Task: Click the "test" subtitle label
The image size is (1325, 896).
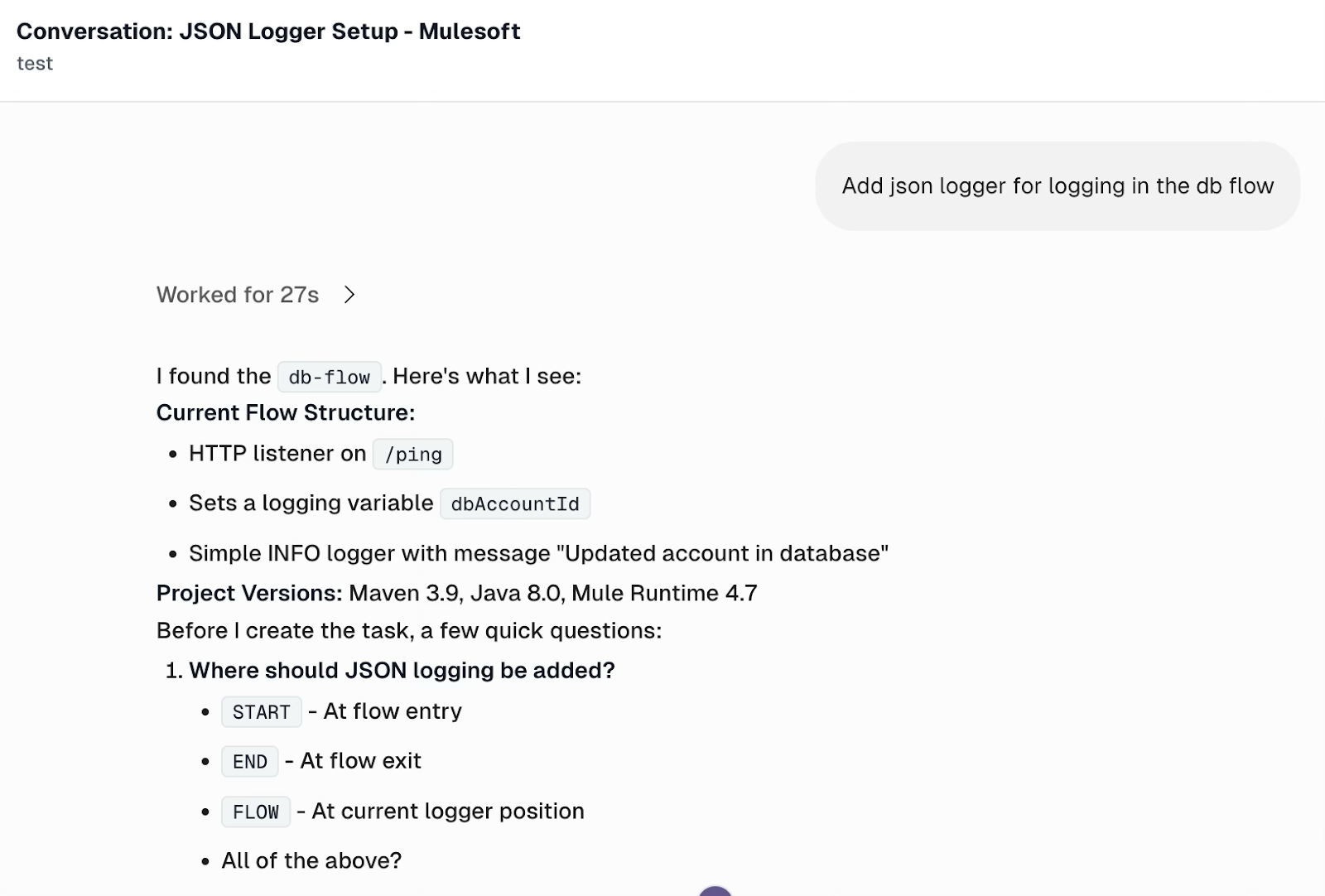Action: pos(36,63)
